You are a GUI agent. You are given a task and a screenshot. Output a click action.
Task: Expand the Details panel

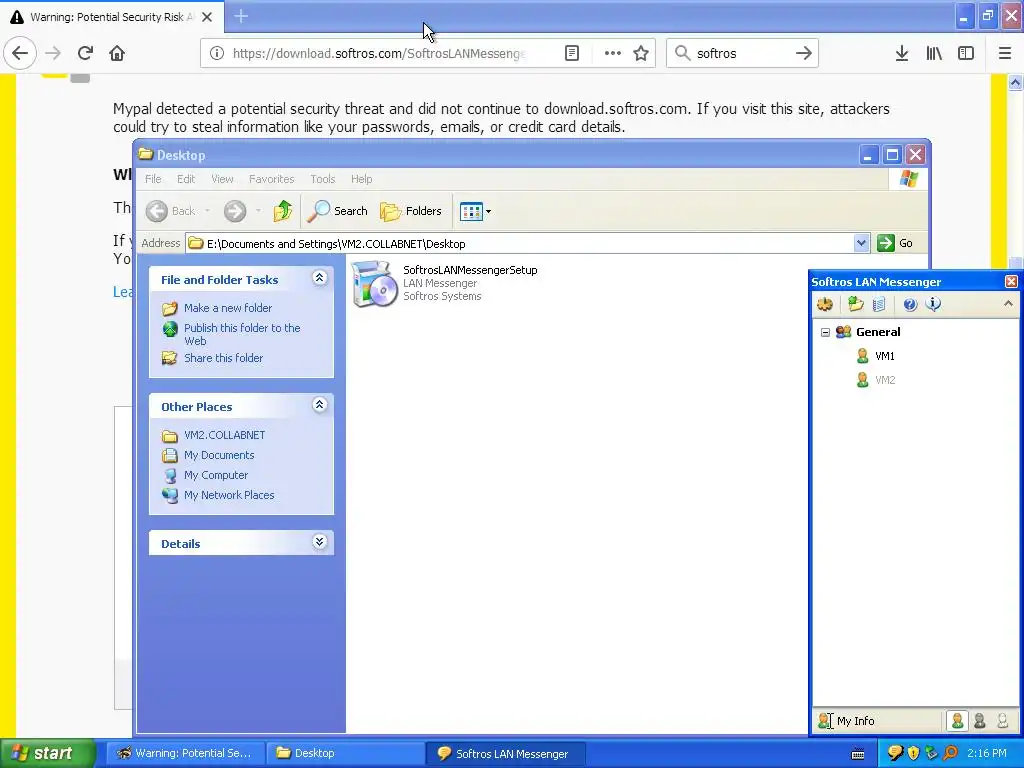point(319,542)
